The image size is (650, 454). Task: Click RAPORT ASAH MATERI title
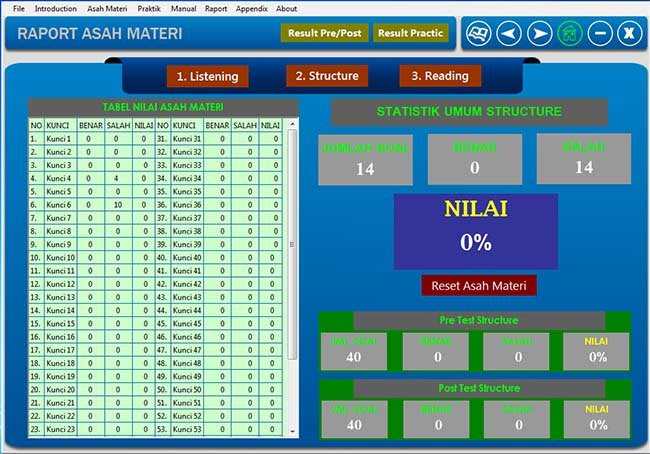point(100,34)
